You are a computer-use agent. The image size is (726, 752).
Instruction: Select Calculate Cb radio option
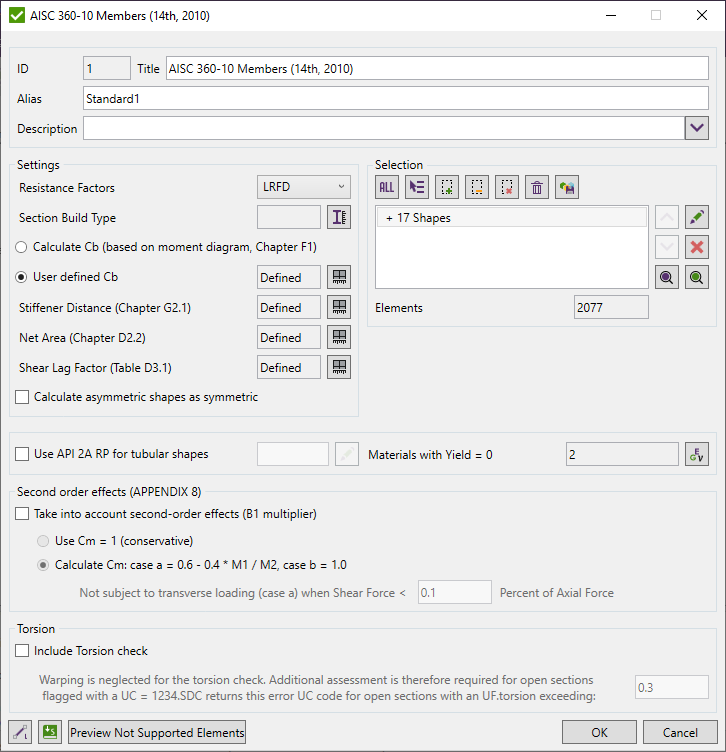click(23, 246)
